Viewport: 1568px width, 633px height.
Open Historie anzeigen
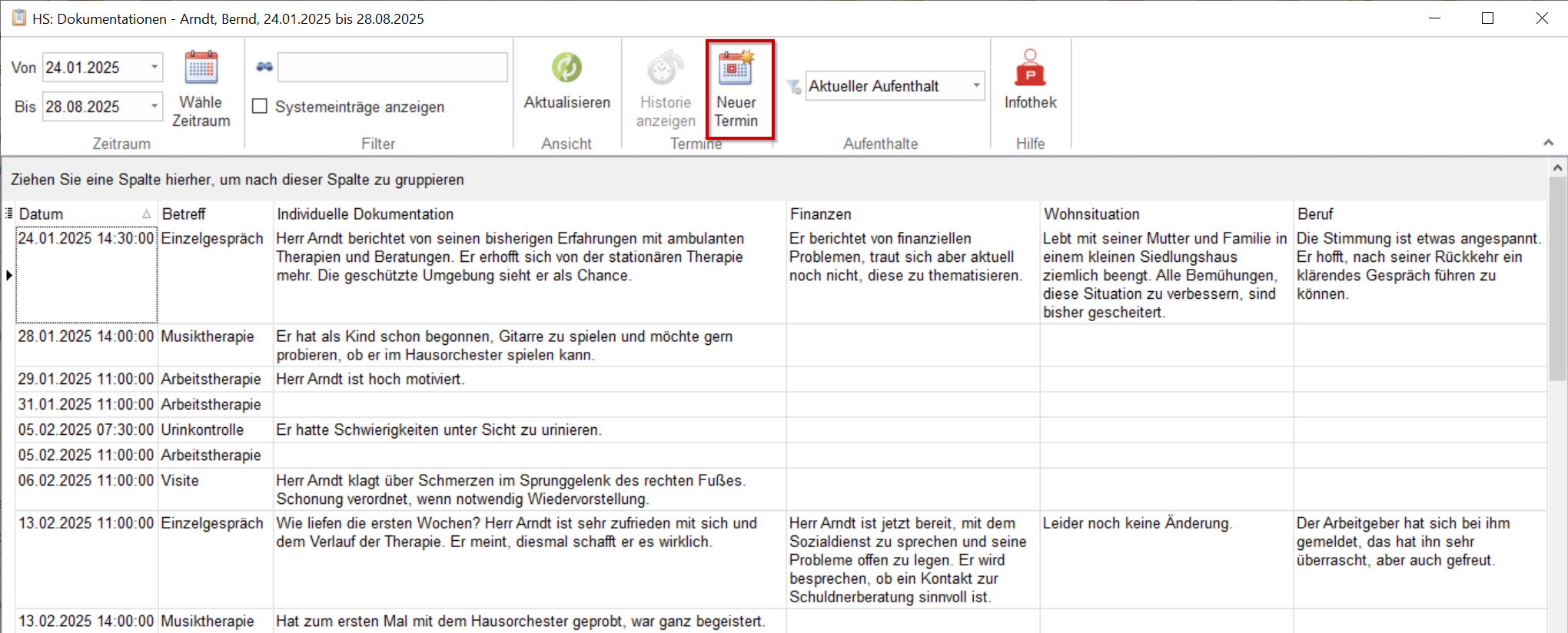pos(665,88)
